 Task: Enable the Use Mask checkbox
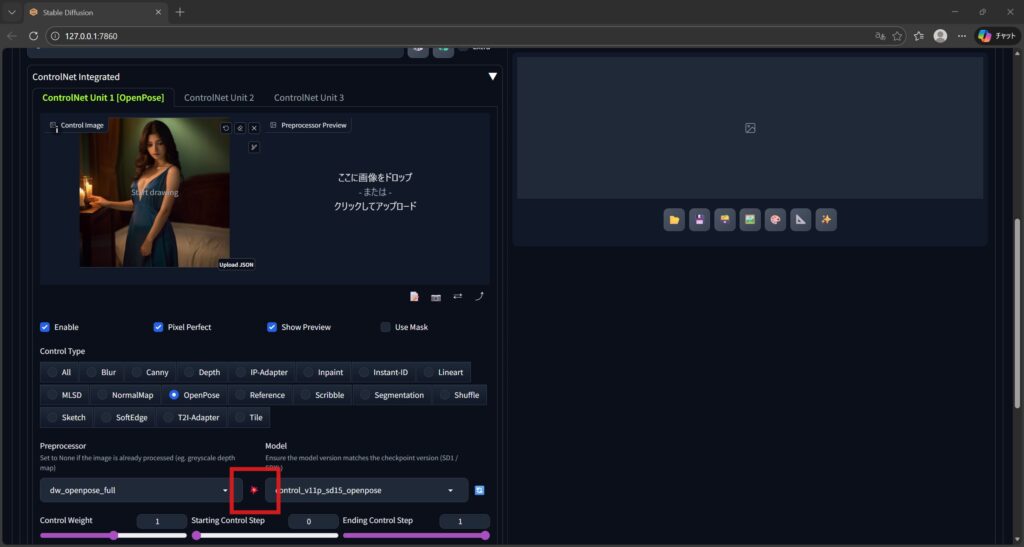pyautogui.click(x=386, y=327)
